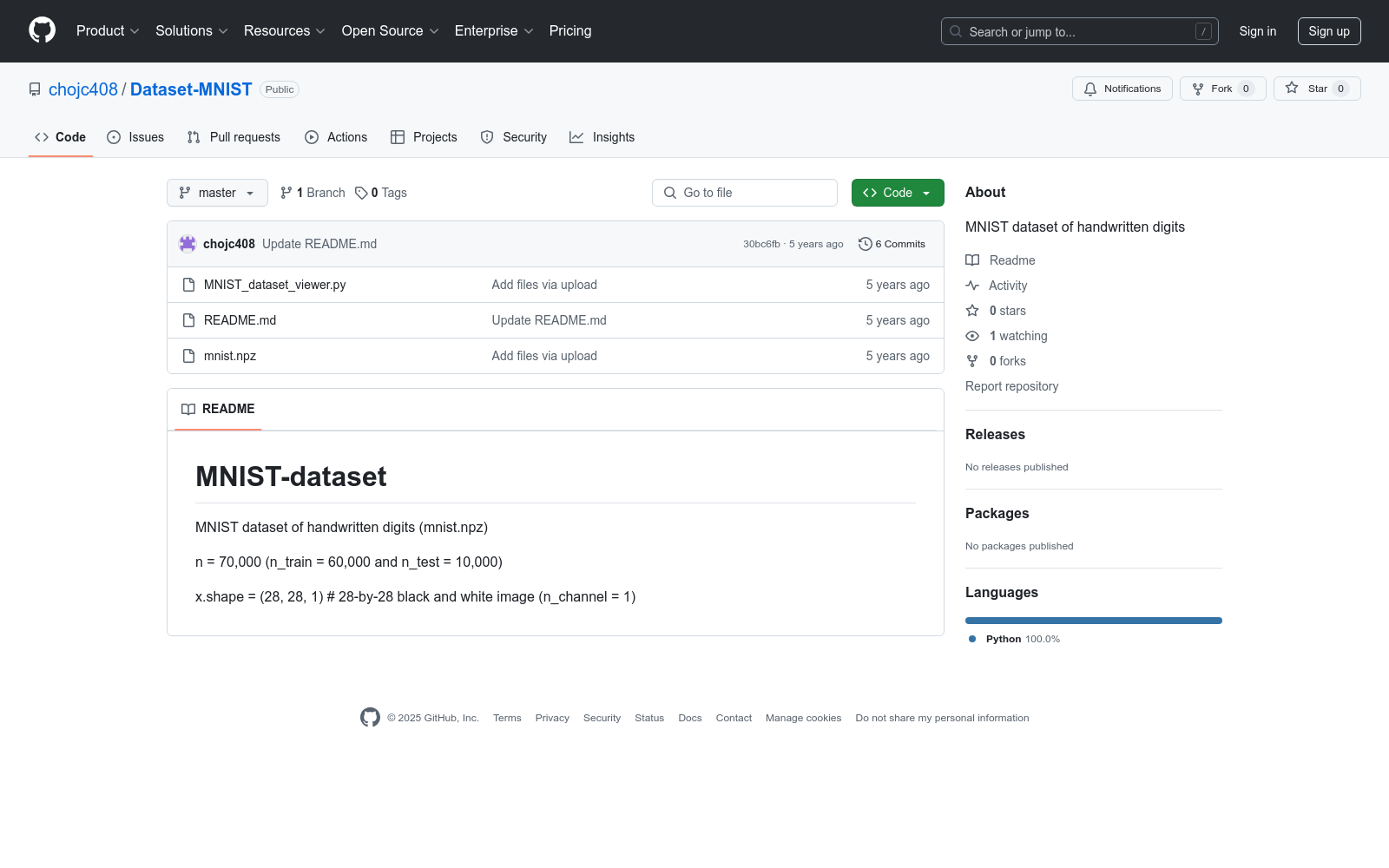Click the Sign in link
1389x868 pixels.
1258,31
